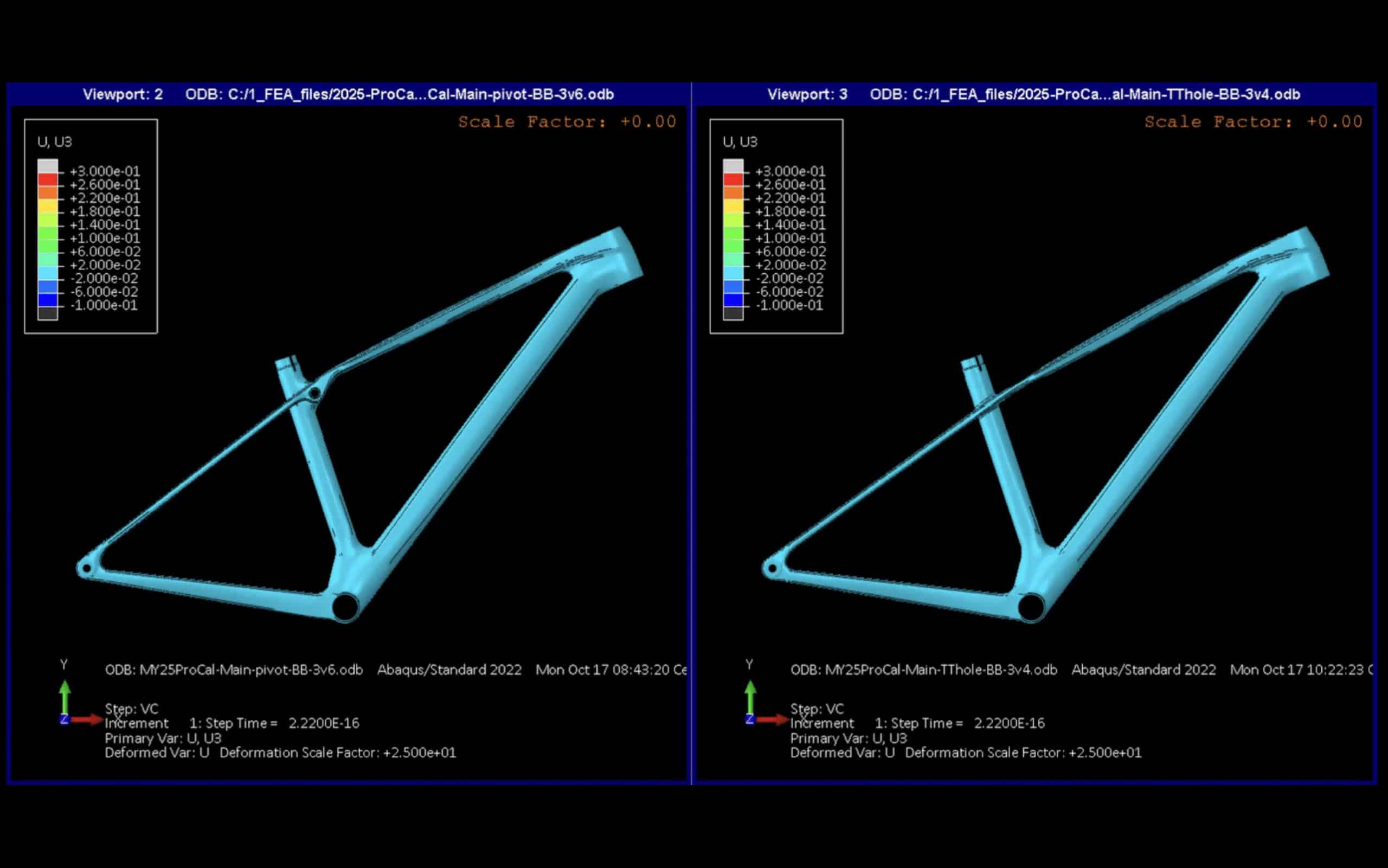Click the blue Z-axis marker in Viewport 2 triad
This screenshot has width=1388, height=868.
point(64,719)
